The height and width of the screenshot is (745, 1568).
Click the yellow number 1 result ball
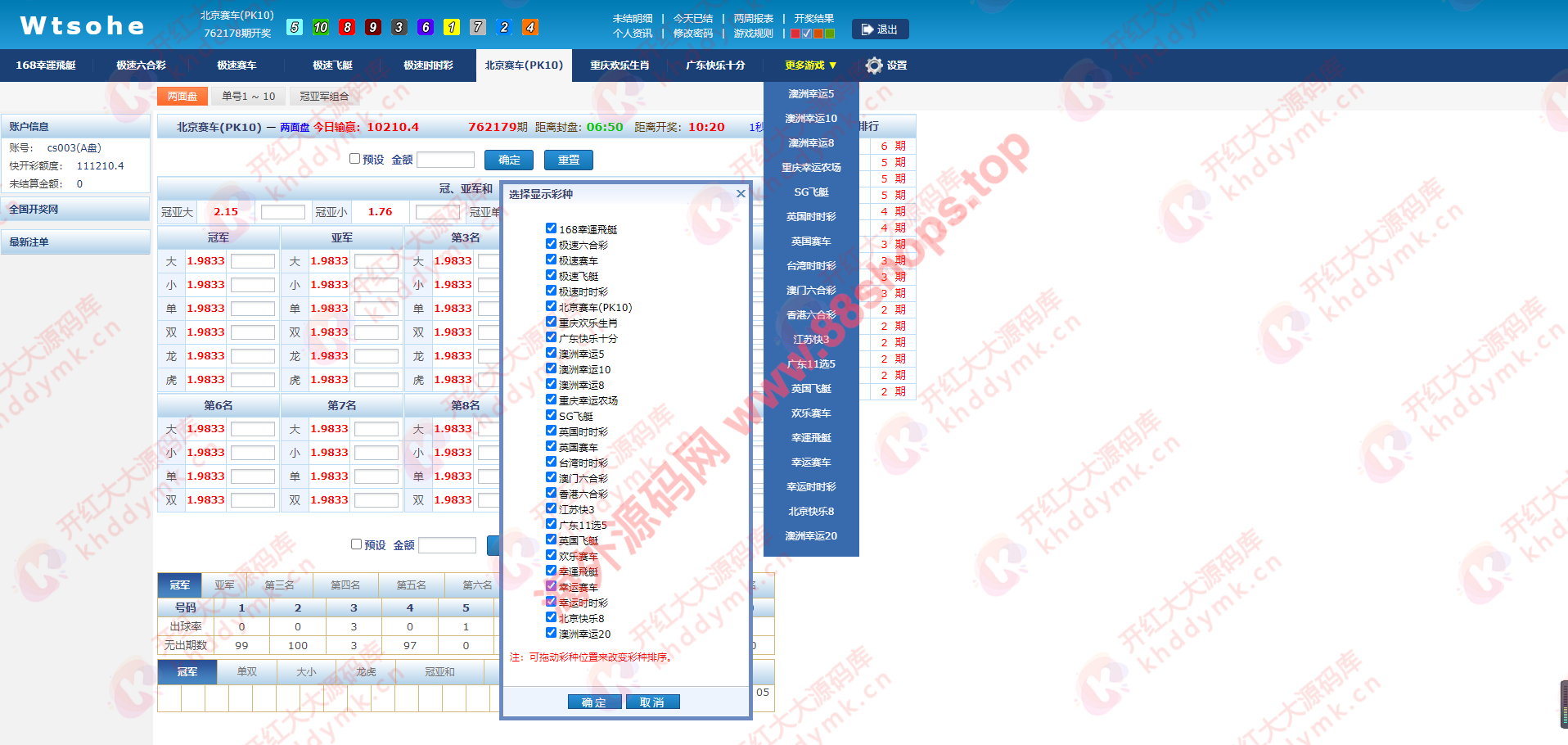452,27
